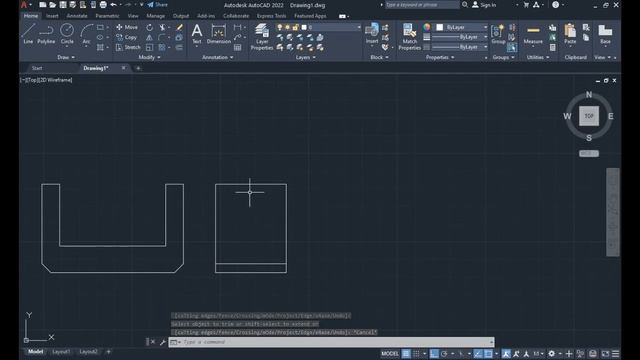
Task: Expand the Layers panel dropdown
Action: [x=305, y=58]
